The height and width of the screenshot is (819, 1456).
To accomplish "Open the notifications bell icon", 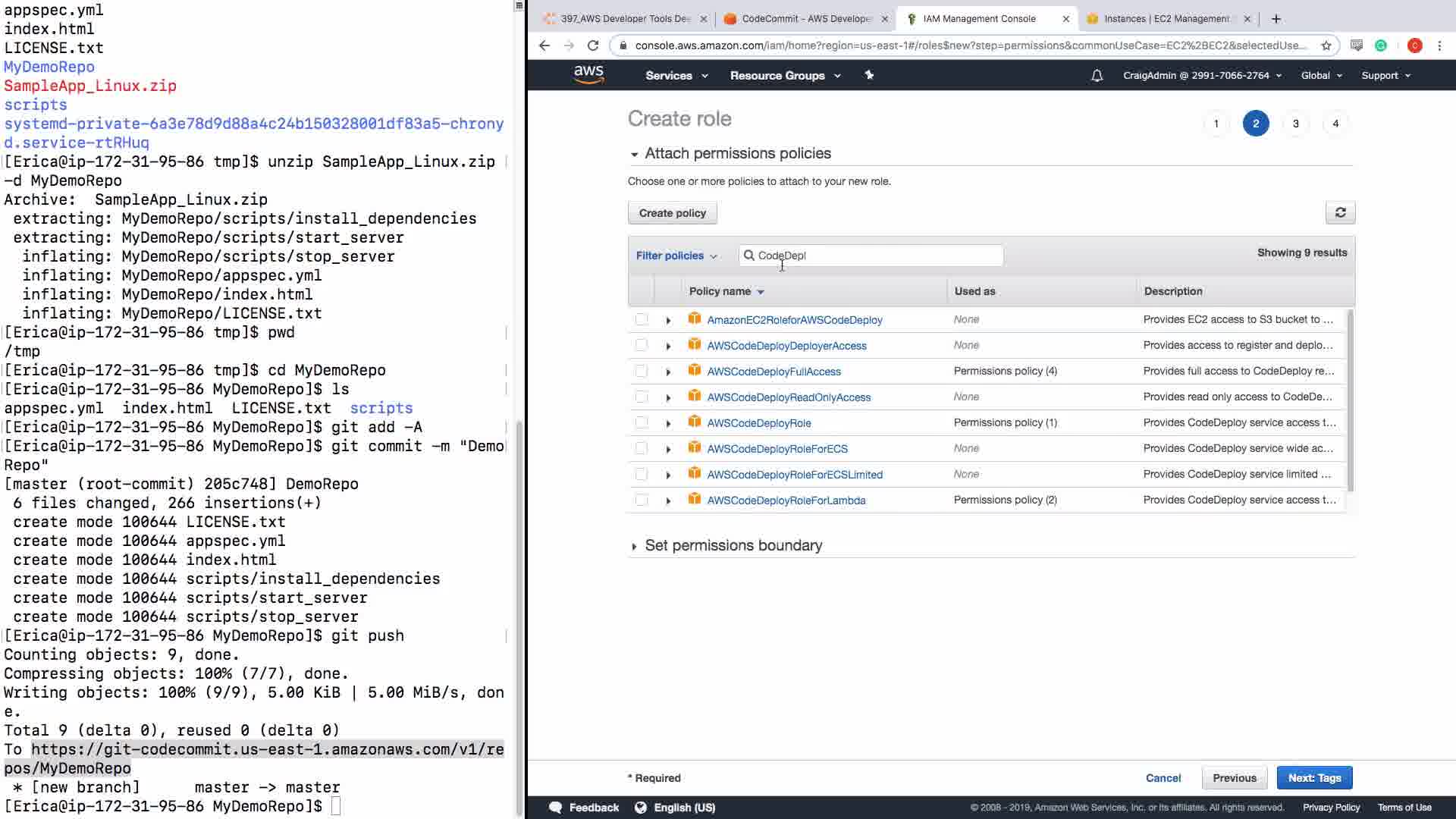I will coord(1097,76).
